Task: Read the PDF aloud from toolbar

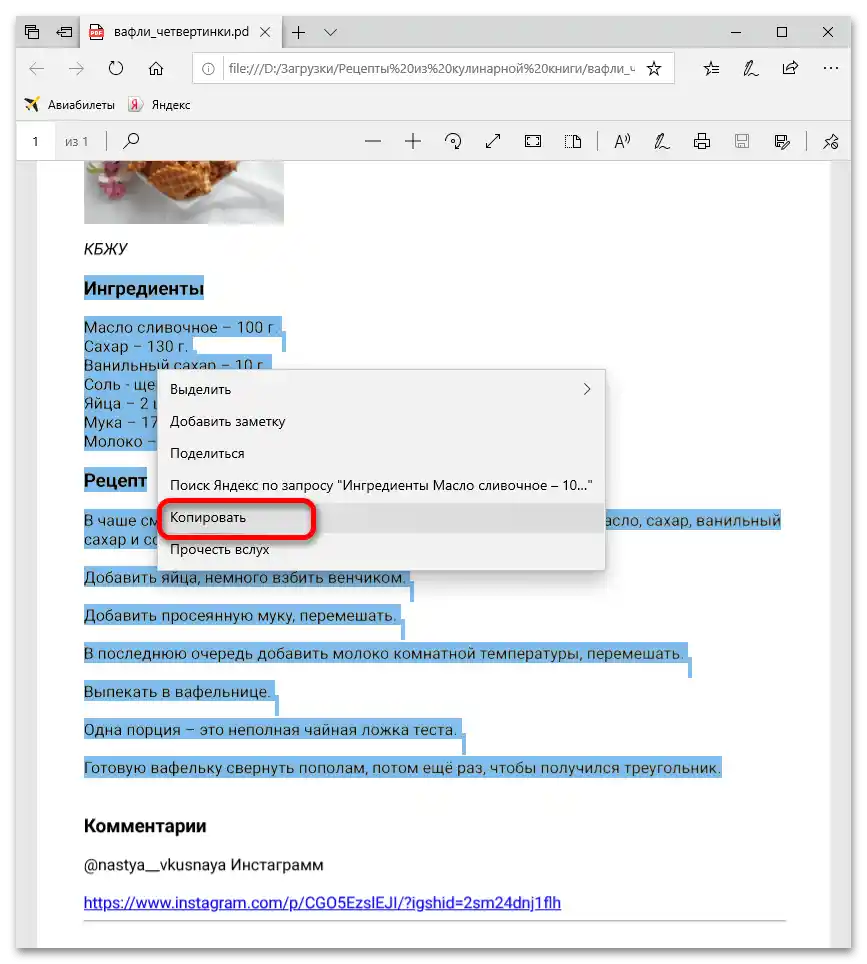Action: (x=622, y=141)
